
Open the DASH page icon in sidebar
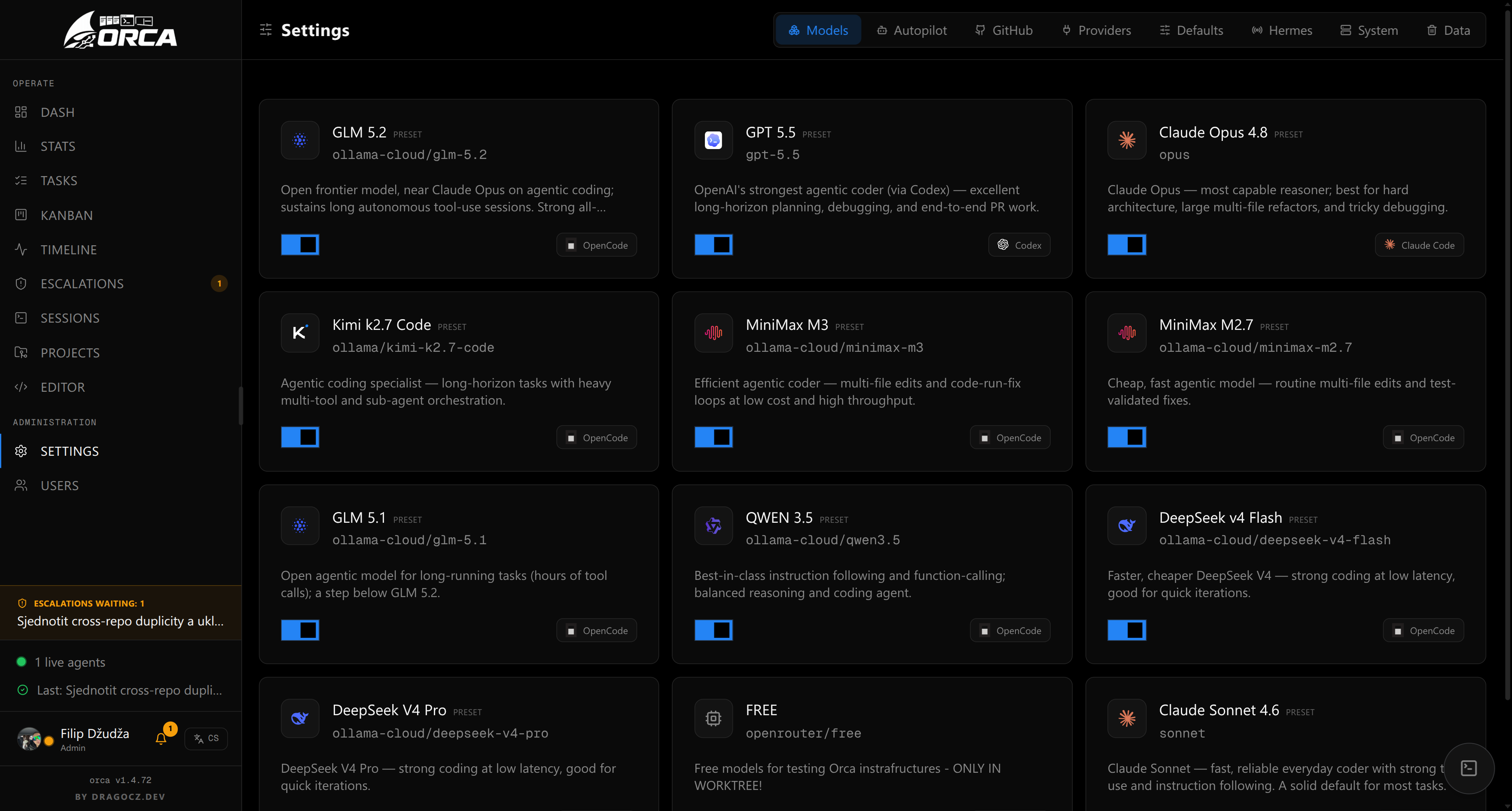tap(21, 112)
